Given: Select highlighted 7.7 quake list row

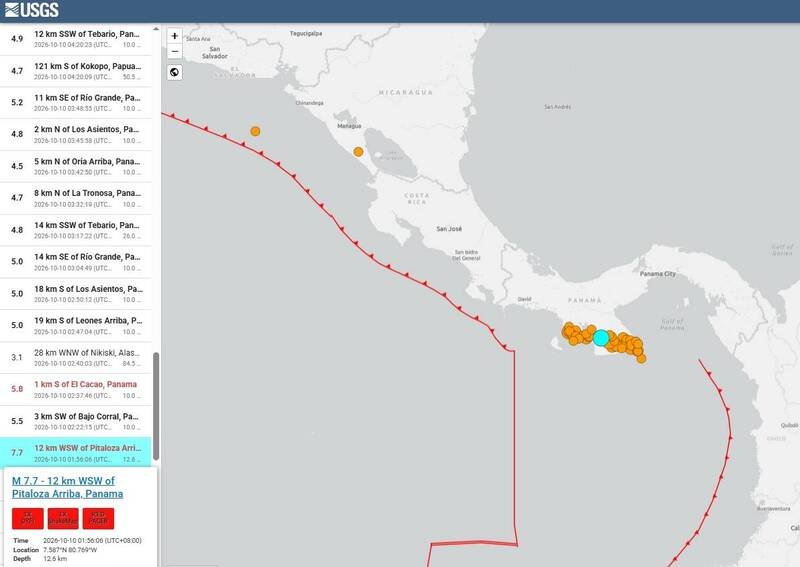Looking at the screenshot, I should click(x=76, y=453).
